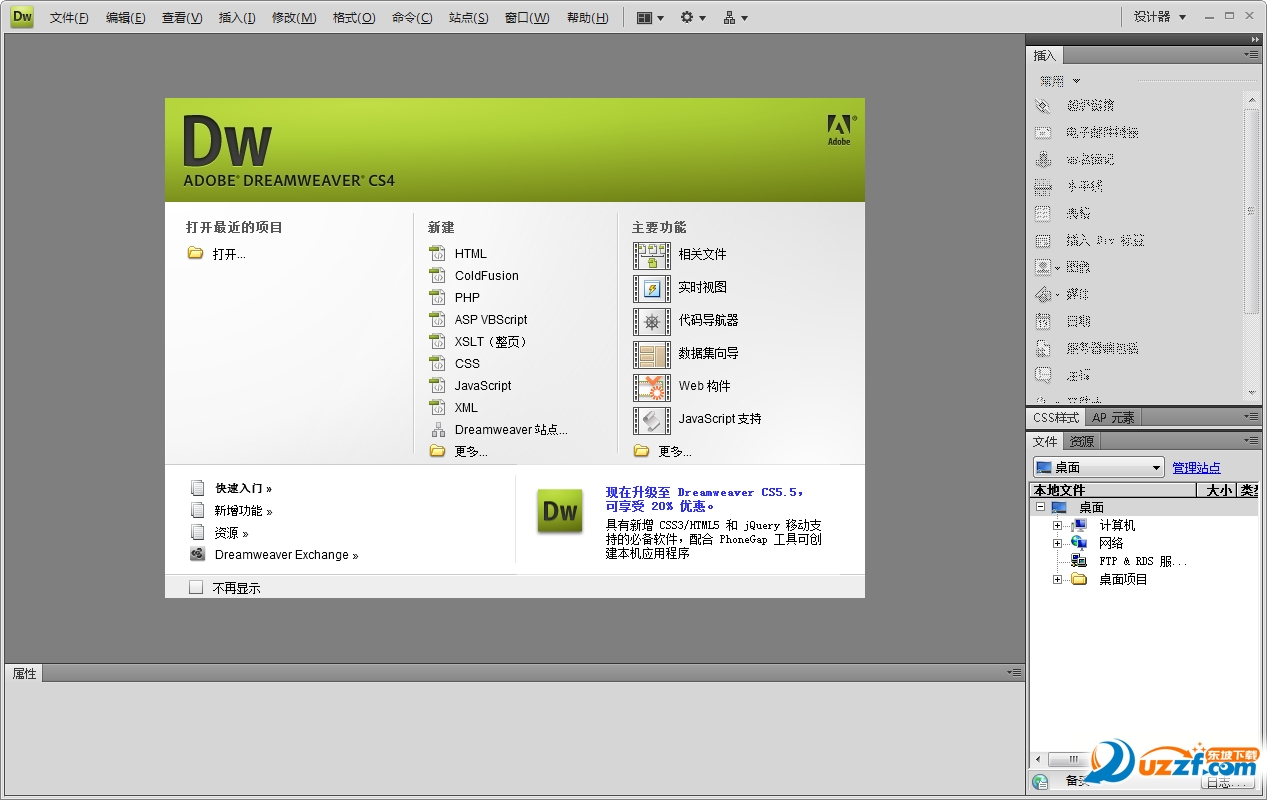Open the 图像 (Images) insert dropdown arrow
The image size is (1267, 800).
click(x=1057, y=268)
